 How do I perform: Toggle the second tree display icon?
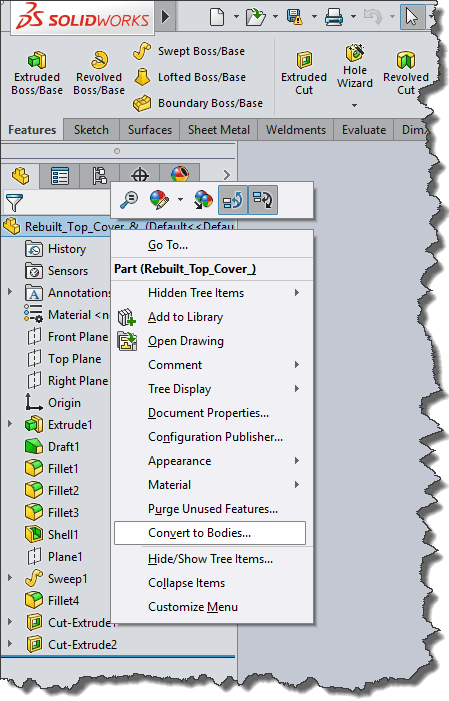(x=263, y=200)
